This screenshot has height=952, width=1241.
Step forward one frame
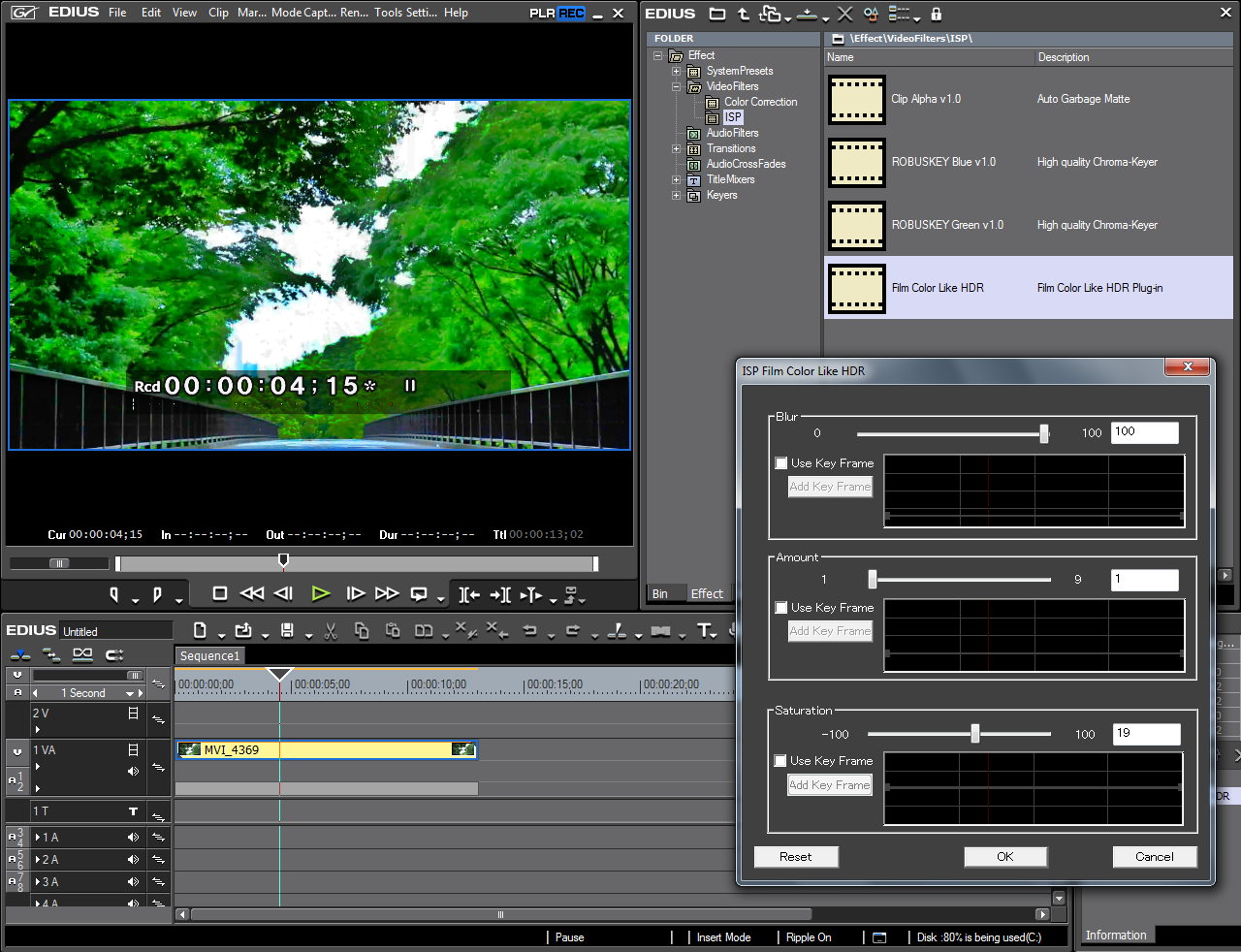point(356,593)
